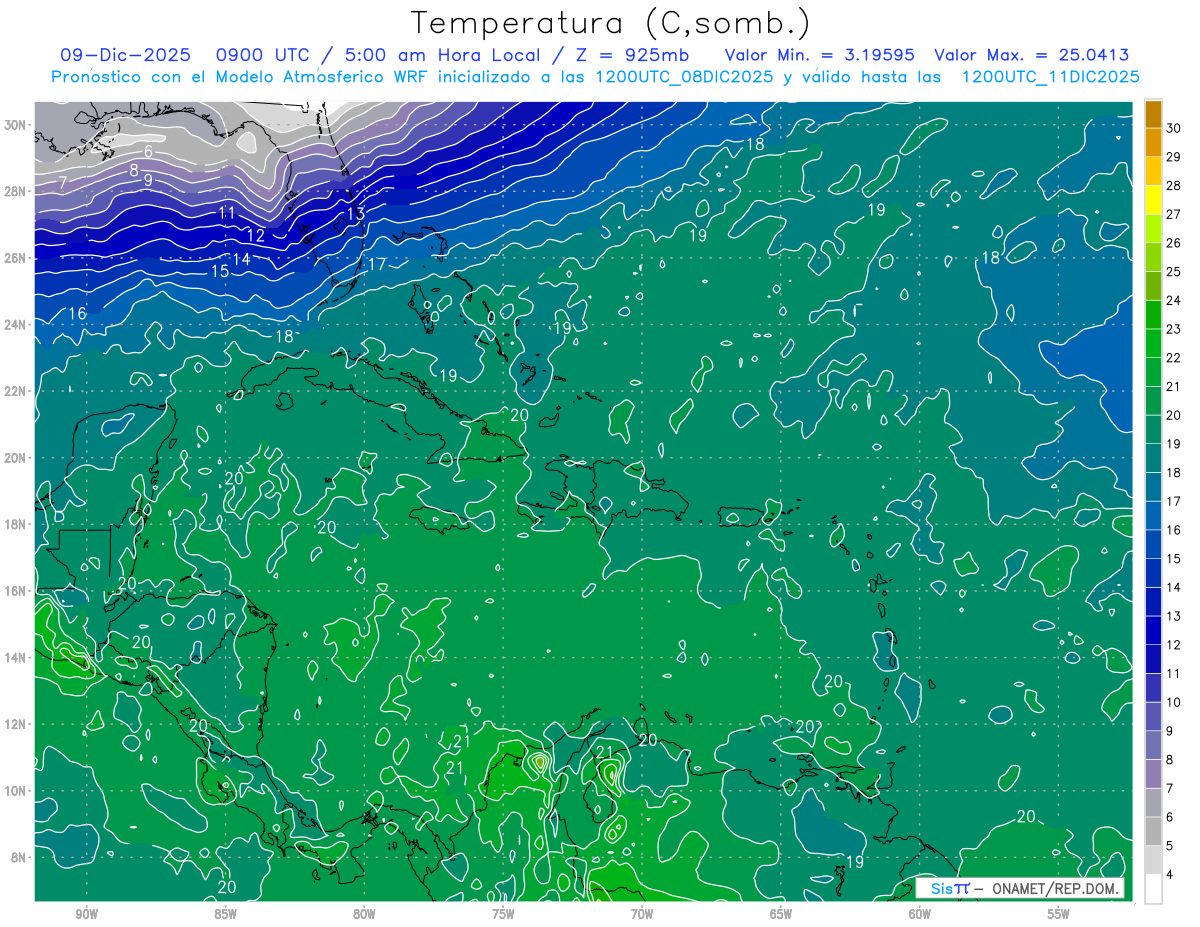Viewport: 1200px width, 927px height.
Task: Click the colorbar scale label 27
Action: tap(1174, 214)
